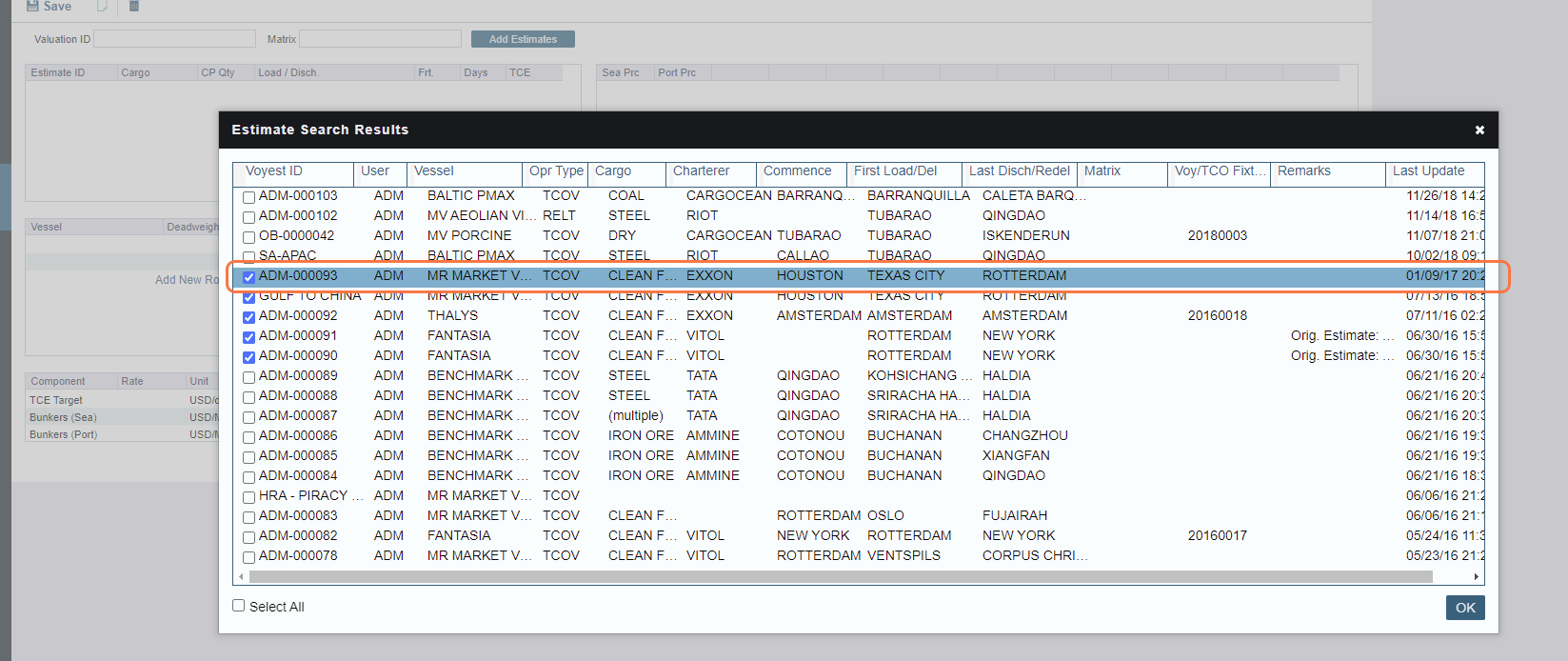This screenshot has height=661, width=1568.
Task: Click the new document icon
Action: pyautogui.click(x=102, y=7)
